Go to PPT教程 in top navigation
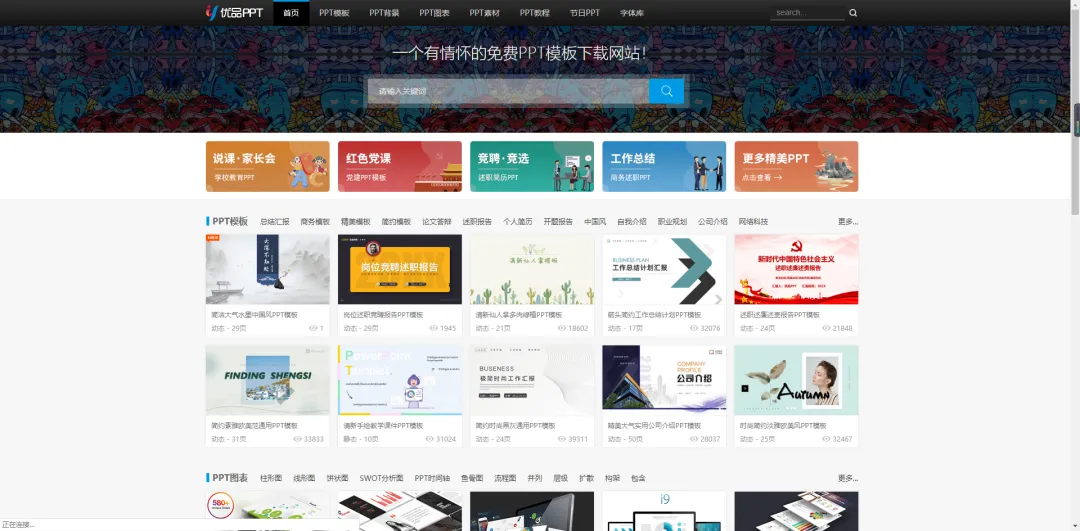This screenshot has width=1080, height=531. click(x=534, y=13)
